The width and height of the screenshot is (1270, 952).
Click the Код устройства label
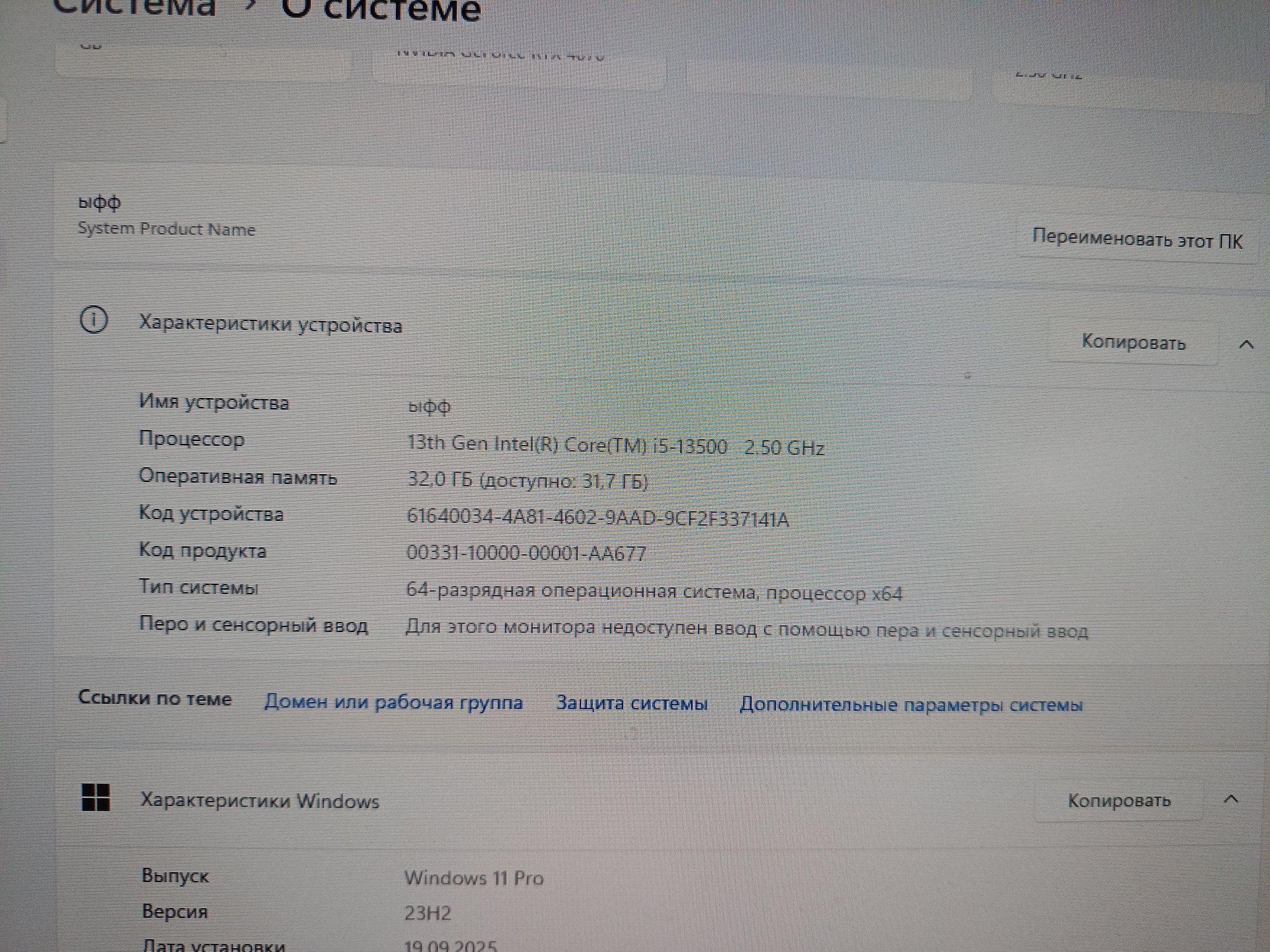(x=211, y=513)
